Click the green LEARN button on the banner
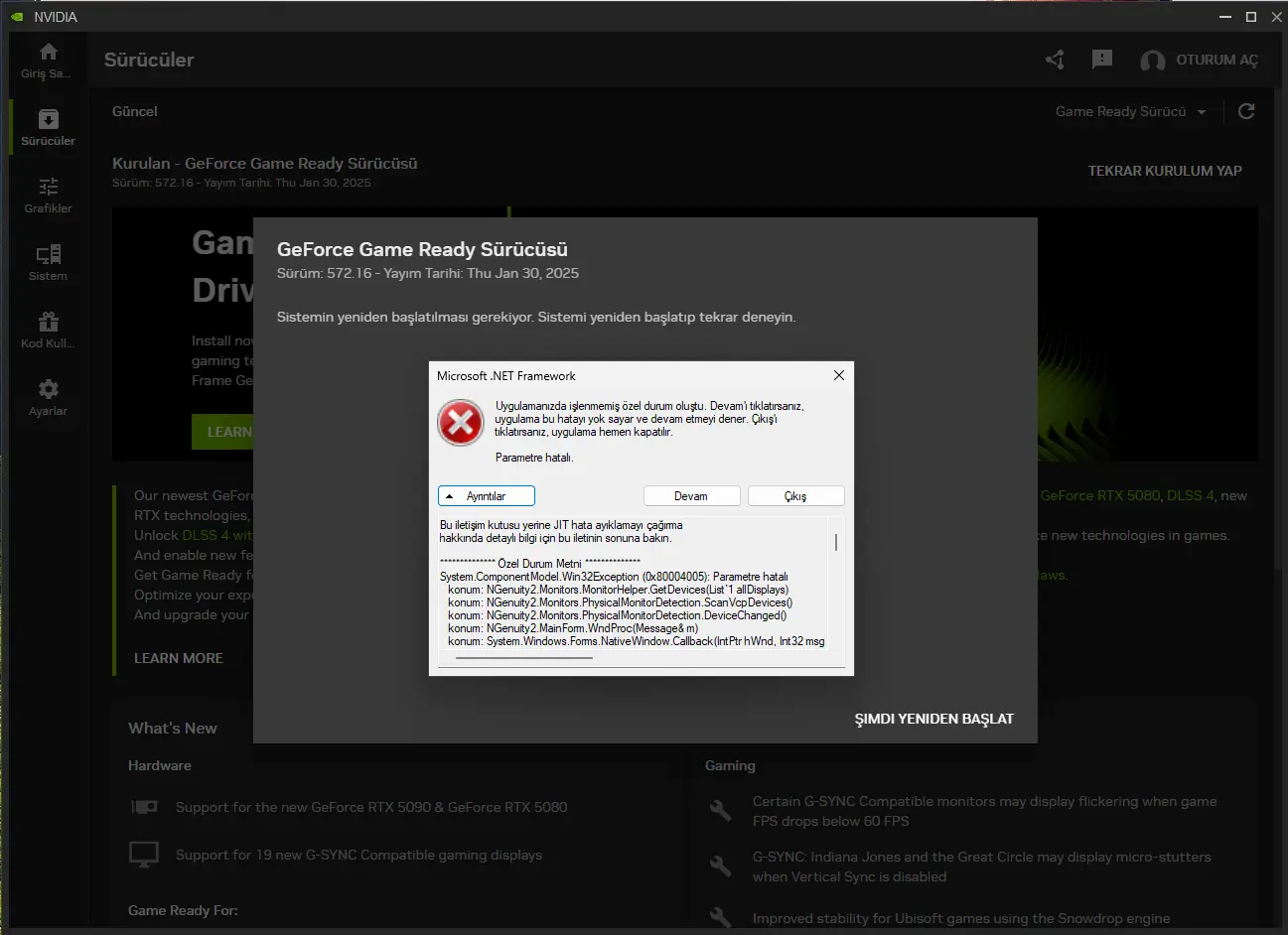The image size is (1288, 935). (x=222, y=432)
